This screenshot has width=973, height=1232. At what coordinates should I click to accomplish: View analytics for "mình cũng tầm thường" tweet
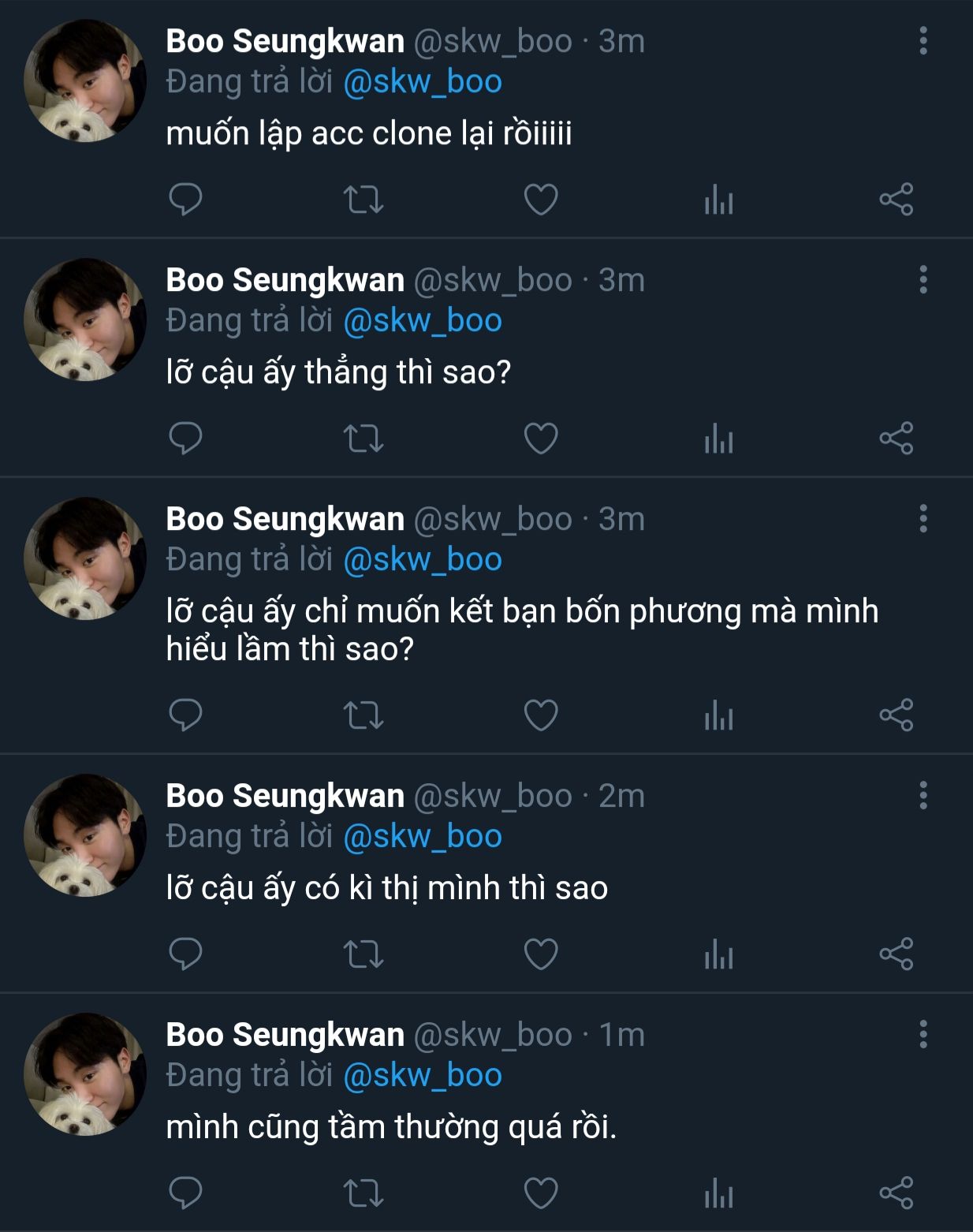coord(718,1194)
